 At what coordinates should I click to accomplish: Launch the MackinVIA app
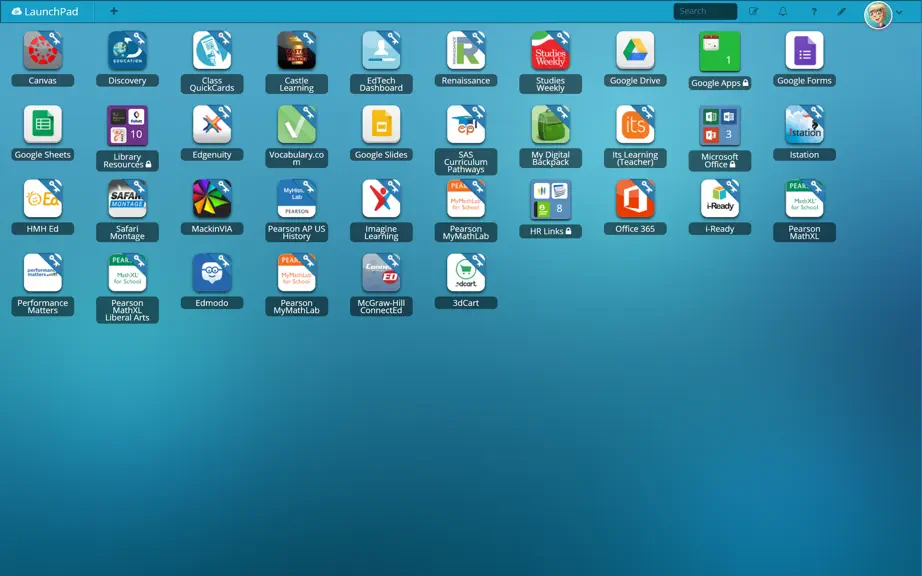pyautogui.click(x=212, y=199)
